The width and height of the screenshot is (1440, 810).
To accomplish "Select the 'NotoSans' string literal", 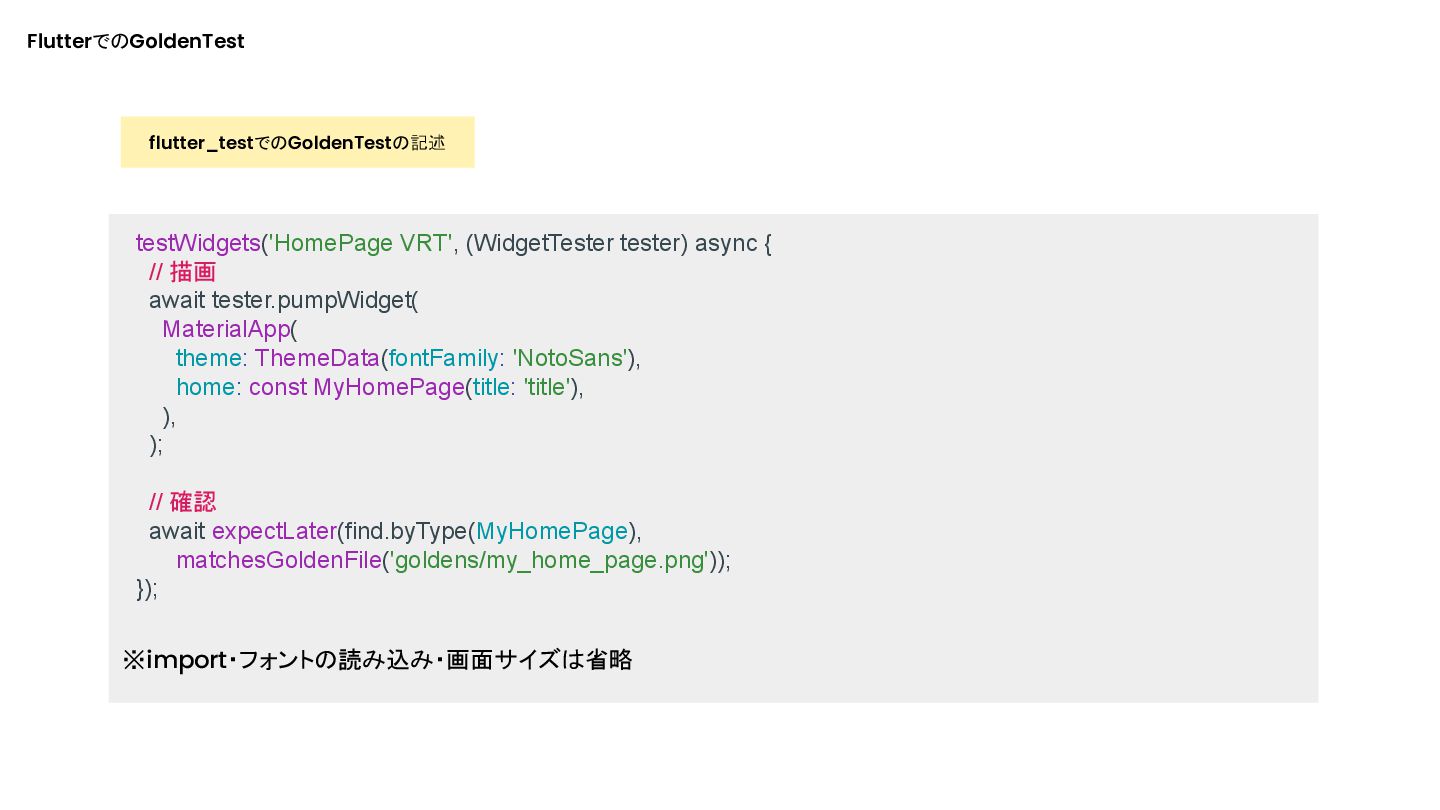I will tap(572, 358).
